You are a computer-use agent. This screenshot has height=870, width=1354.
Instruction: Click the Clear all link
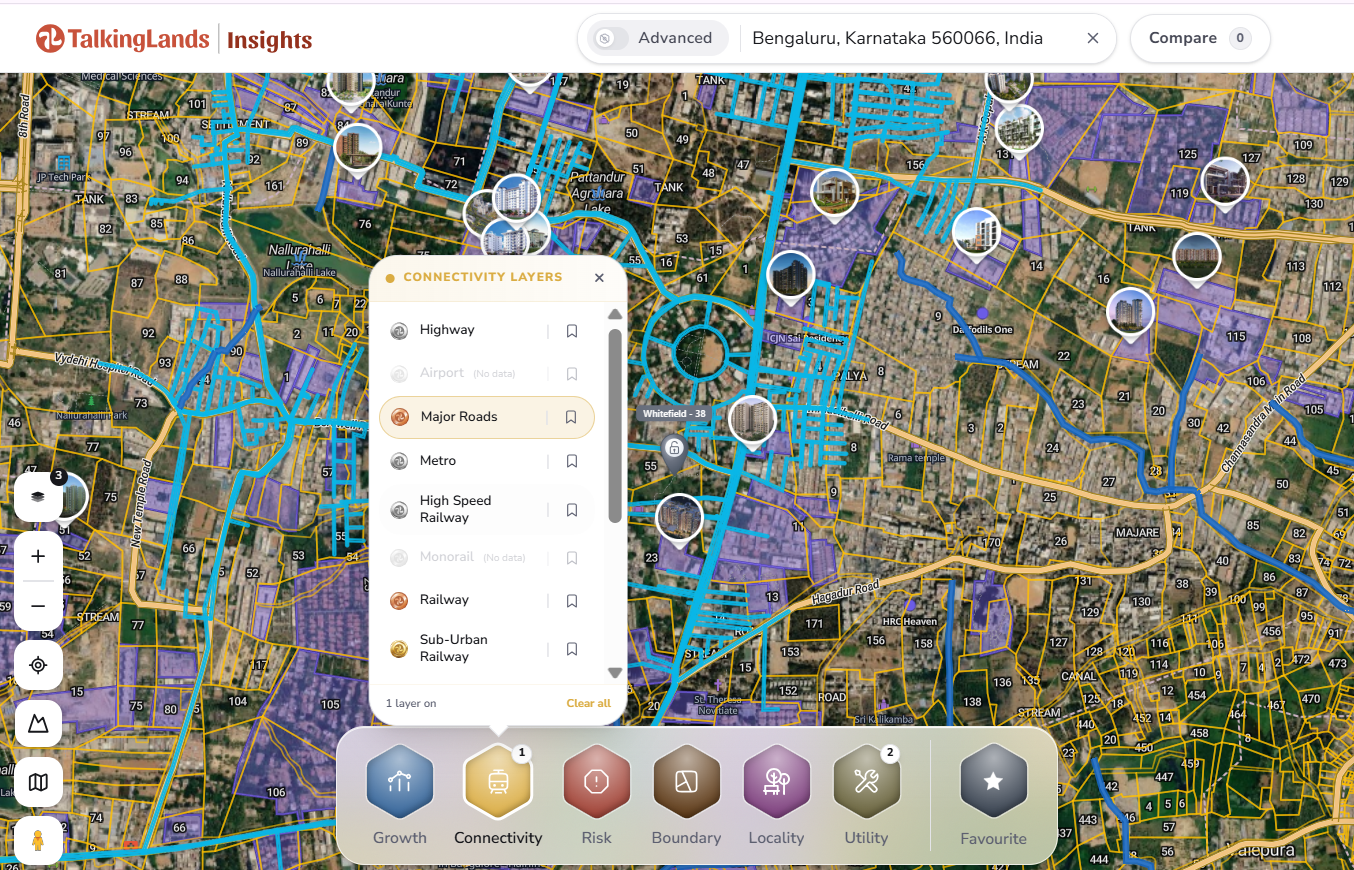click(588, 703)
